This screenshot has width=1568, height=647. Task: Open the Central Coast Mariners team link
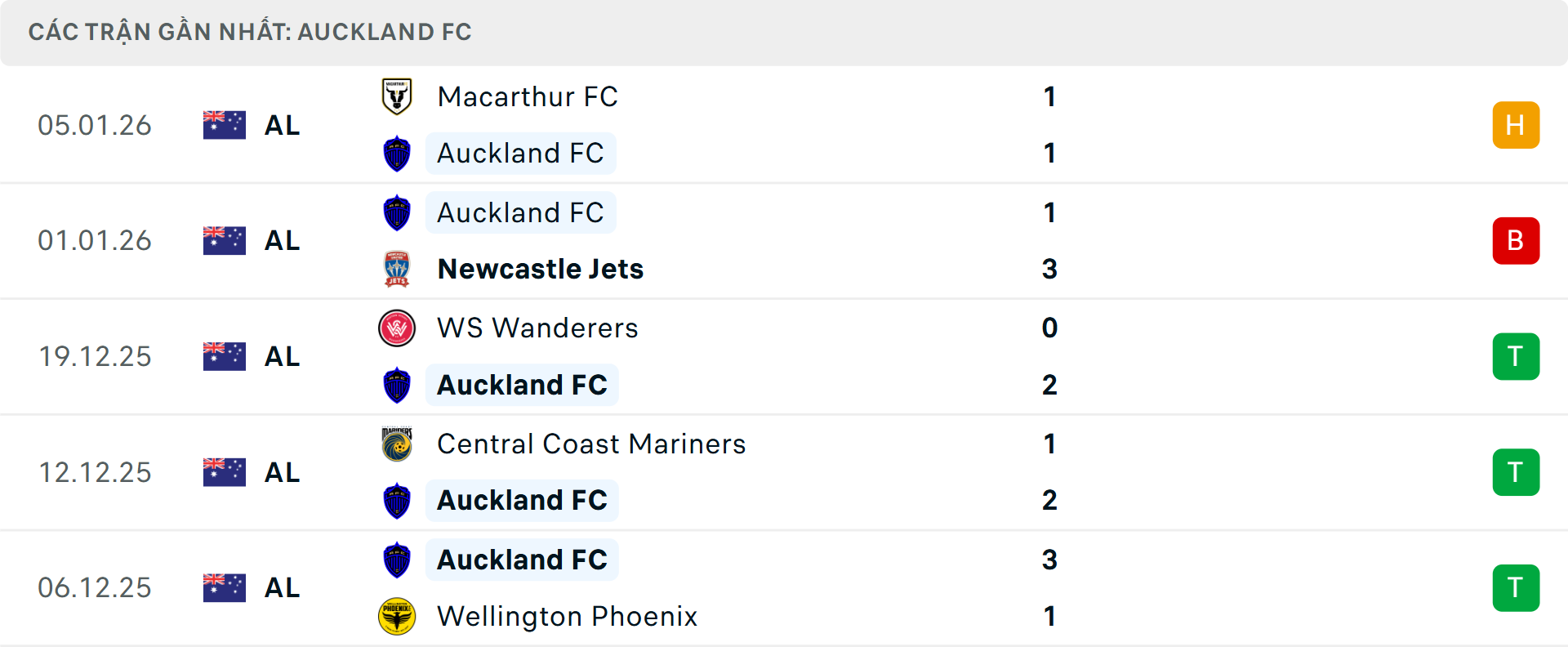pos(591,444)
